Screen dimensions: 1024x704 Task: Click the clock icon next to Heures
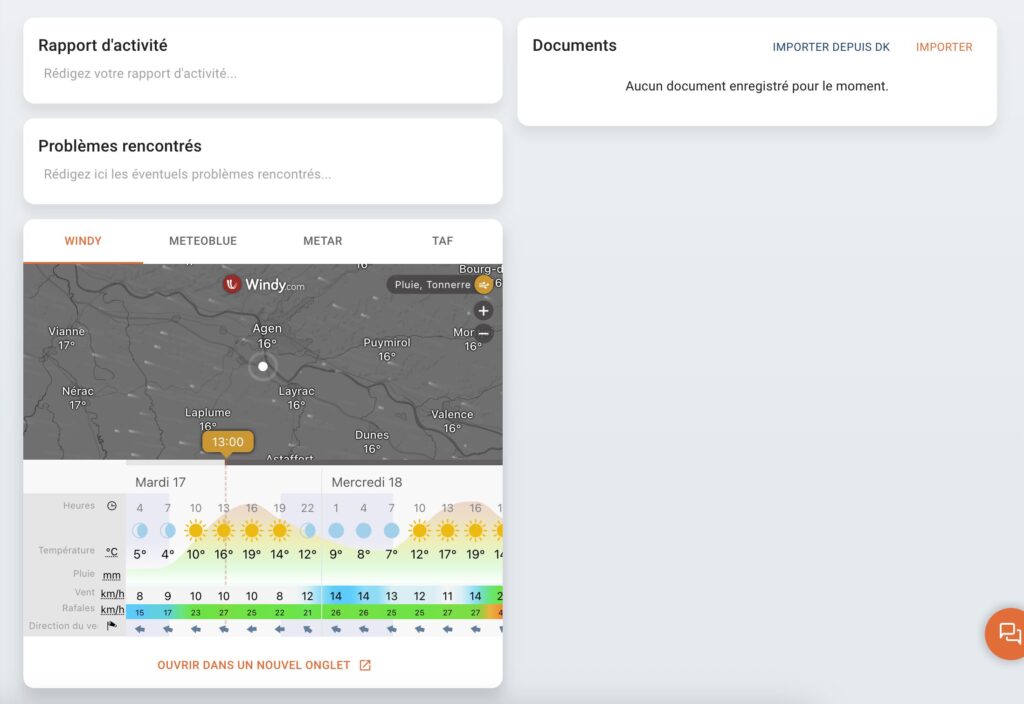pyautogui.click(x=113, y=505)
